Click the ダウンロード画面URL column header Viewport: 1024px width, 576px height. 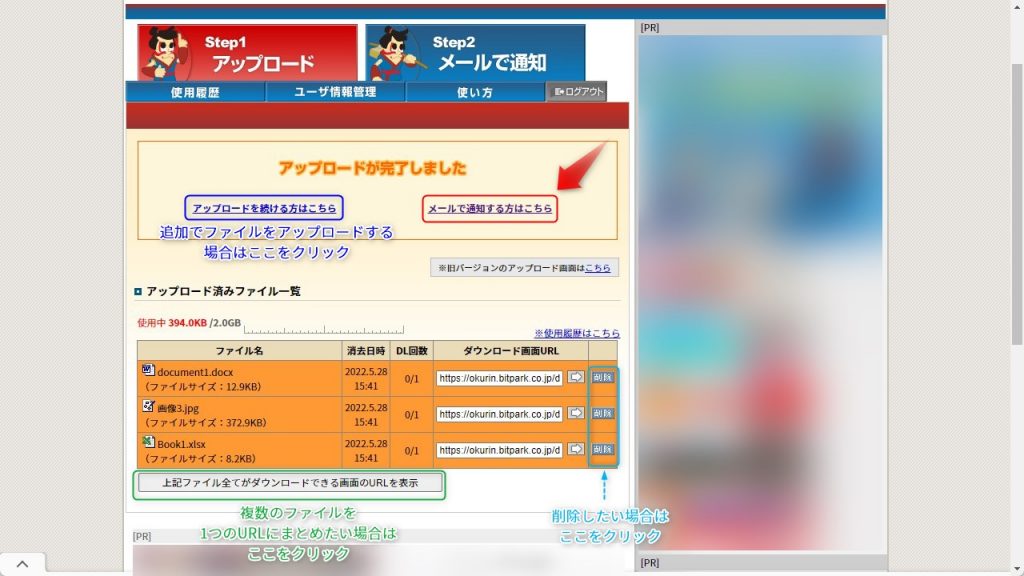point(511,351)
